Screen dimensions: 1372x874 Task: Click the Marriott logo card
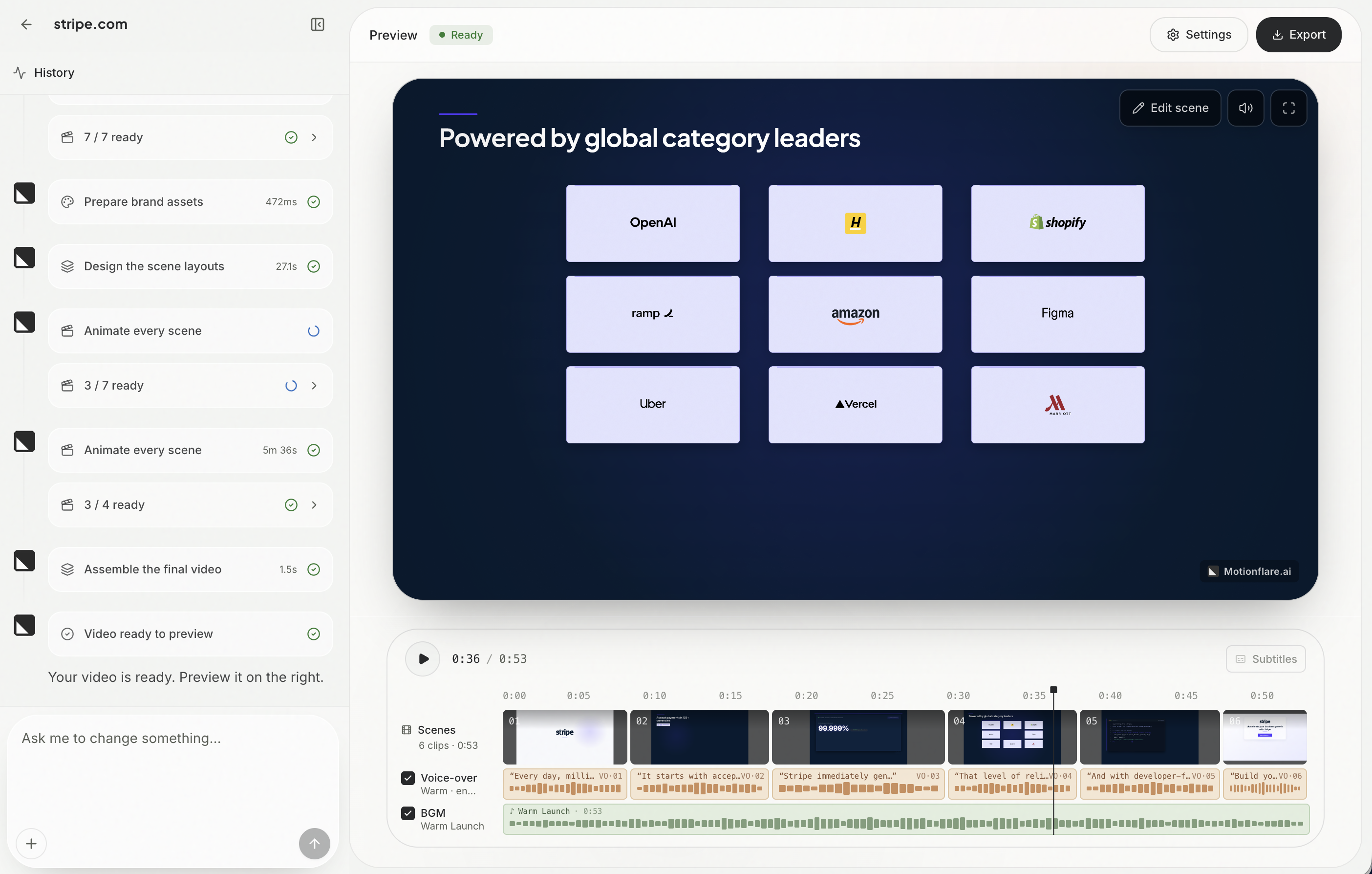[x=1057, y=405]
